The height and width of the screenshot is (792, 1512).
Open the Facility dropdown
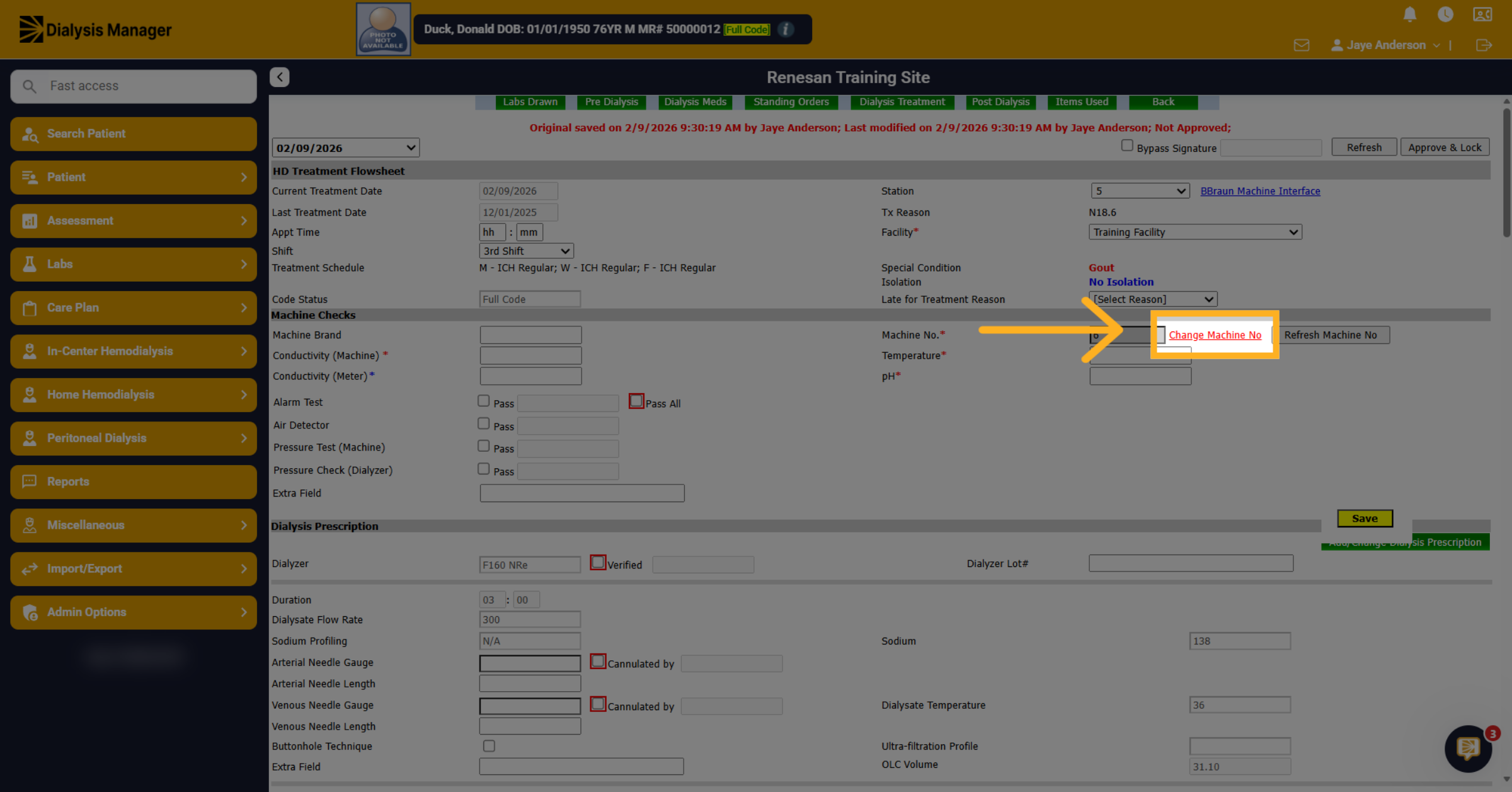(1195, 232)
